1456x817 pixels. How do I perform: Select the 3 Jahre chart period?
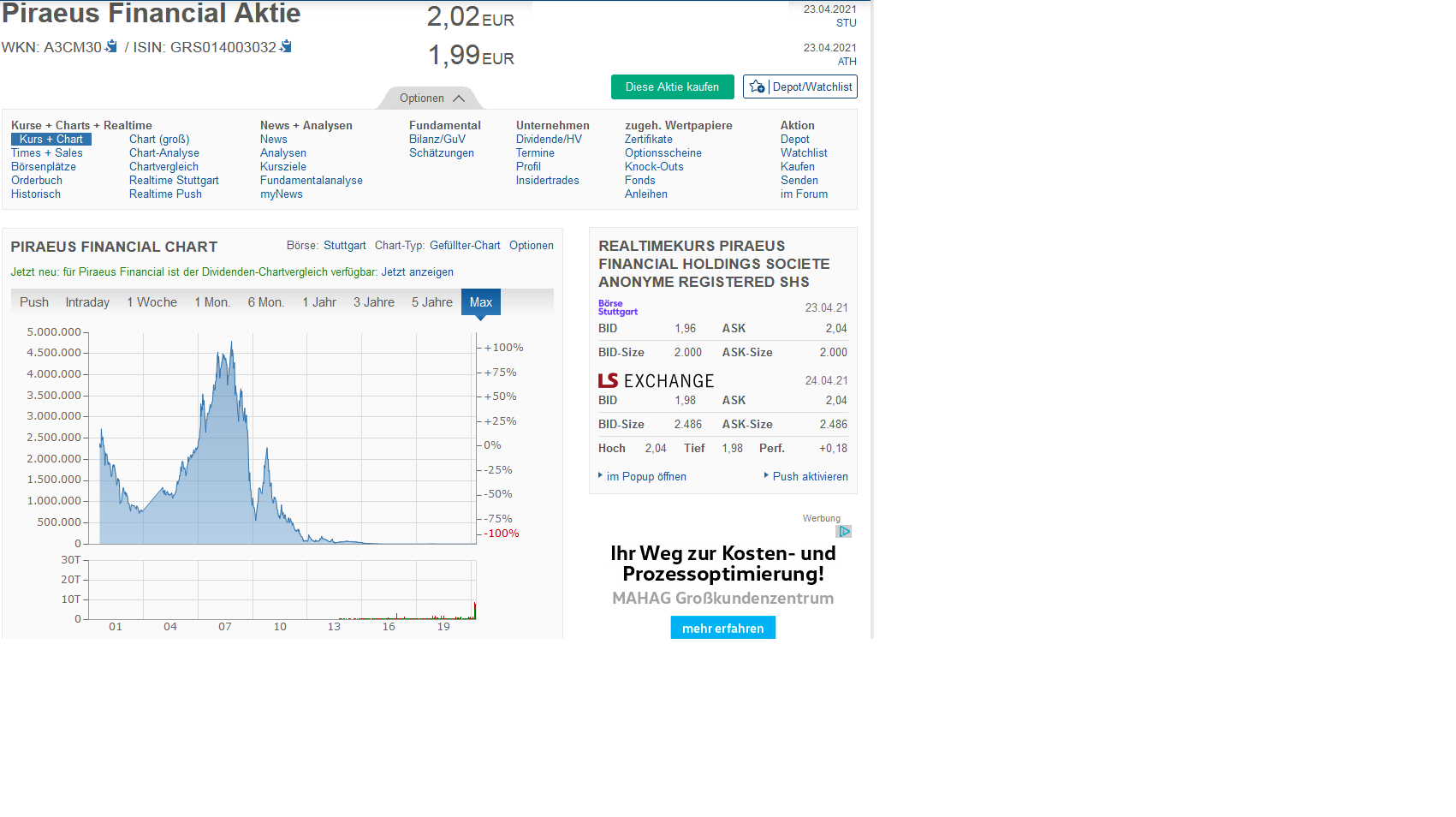coord(373,301)
